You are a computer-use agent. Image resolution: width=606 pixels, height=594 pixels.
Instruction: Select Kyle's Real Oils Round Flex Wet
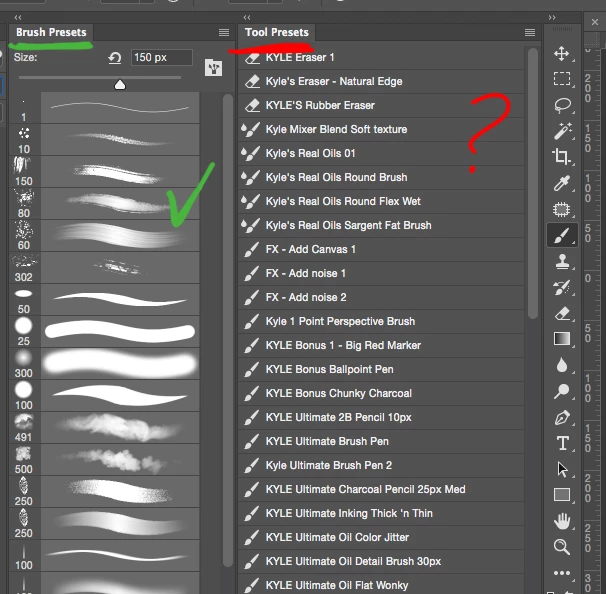(x=381, y=201)
